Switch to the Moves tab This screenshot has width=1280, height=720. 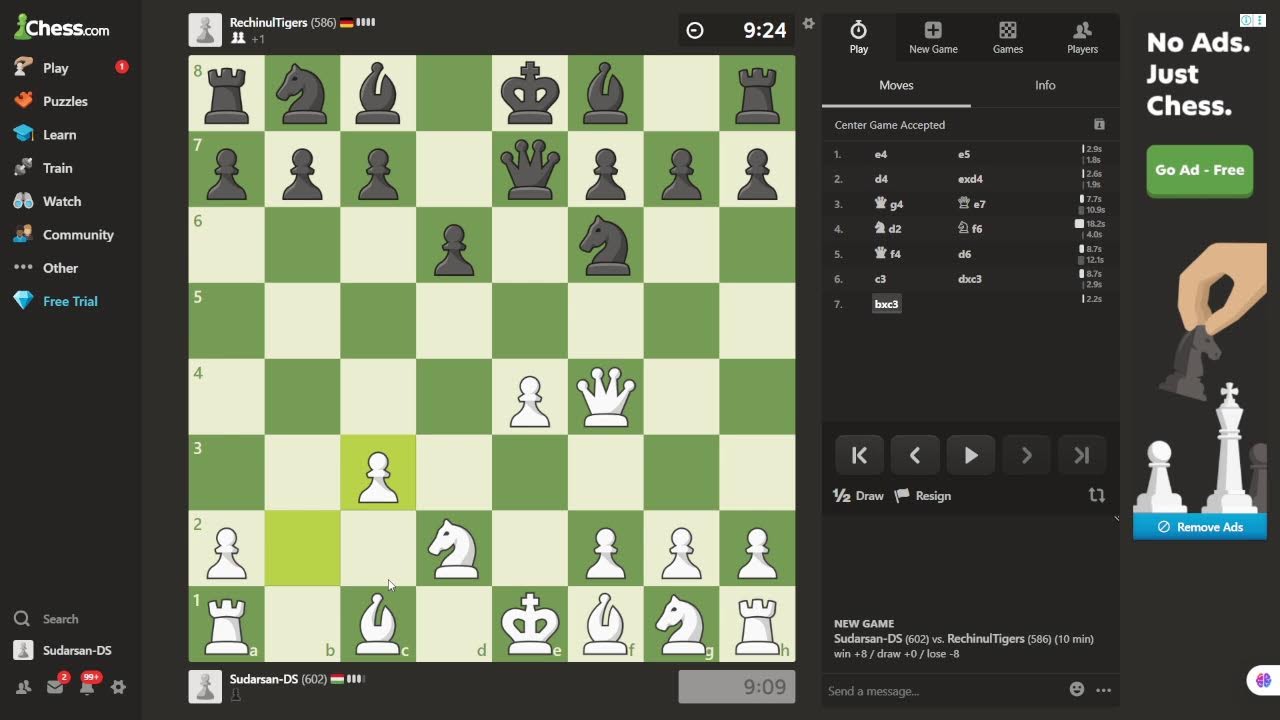[896, 85]
